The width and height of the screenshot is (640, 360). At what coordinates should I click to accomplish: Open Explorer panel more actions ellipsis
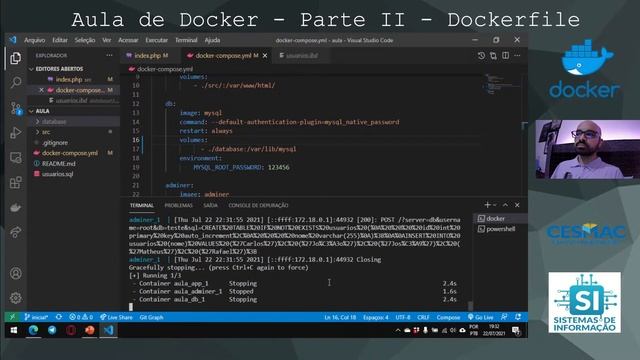pos(109,55)
